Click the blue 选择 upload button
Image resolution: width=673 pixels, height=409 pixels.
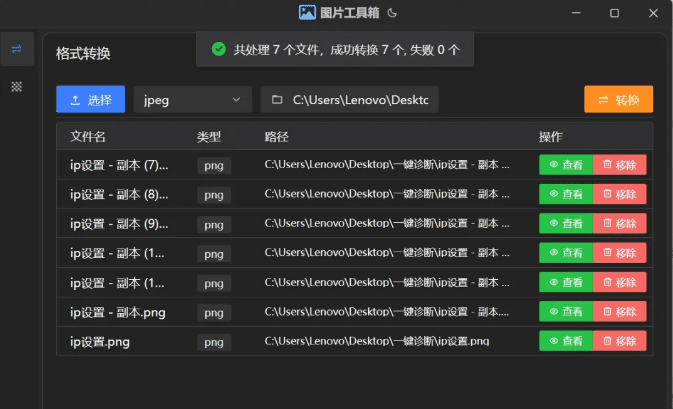90,100
